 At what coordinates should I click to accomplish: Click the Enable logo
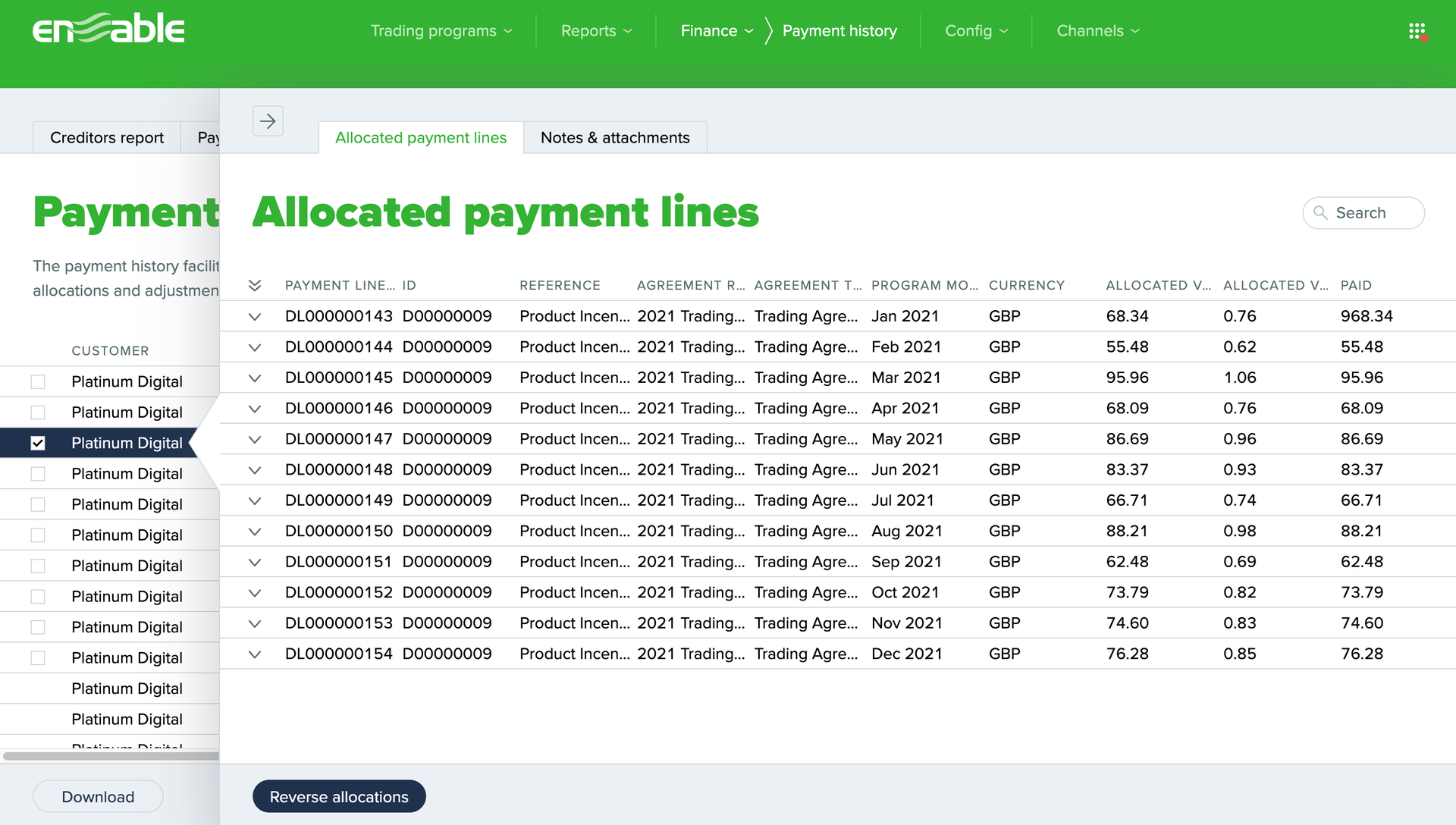click(108, 29)
